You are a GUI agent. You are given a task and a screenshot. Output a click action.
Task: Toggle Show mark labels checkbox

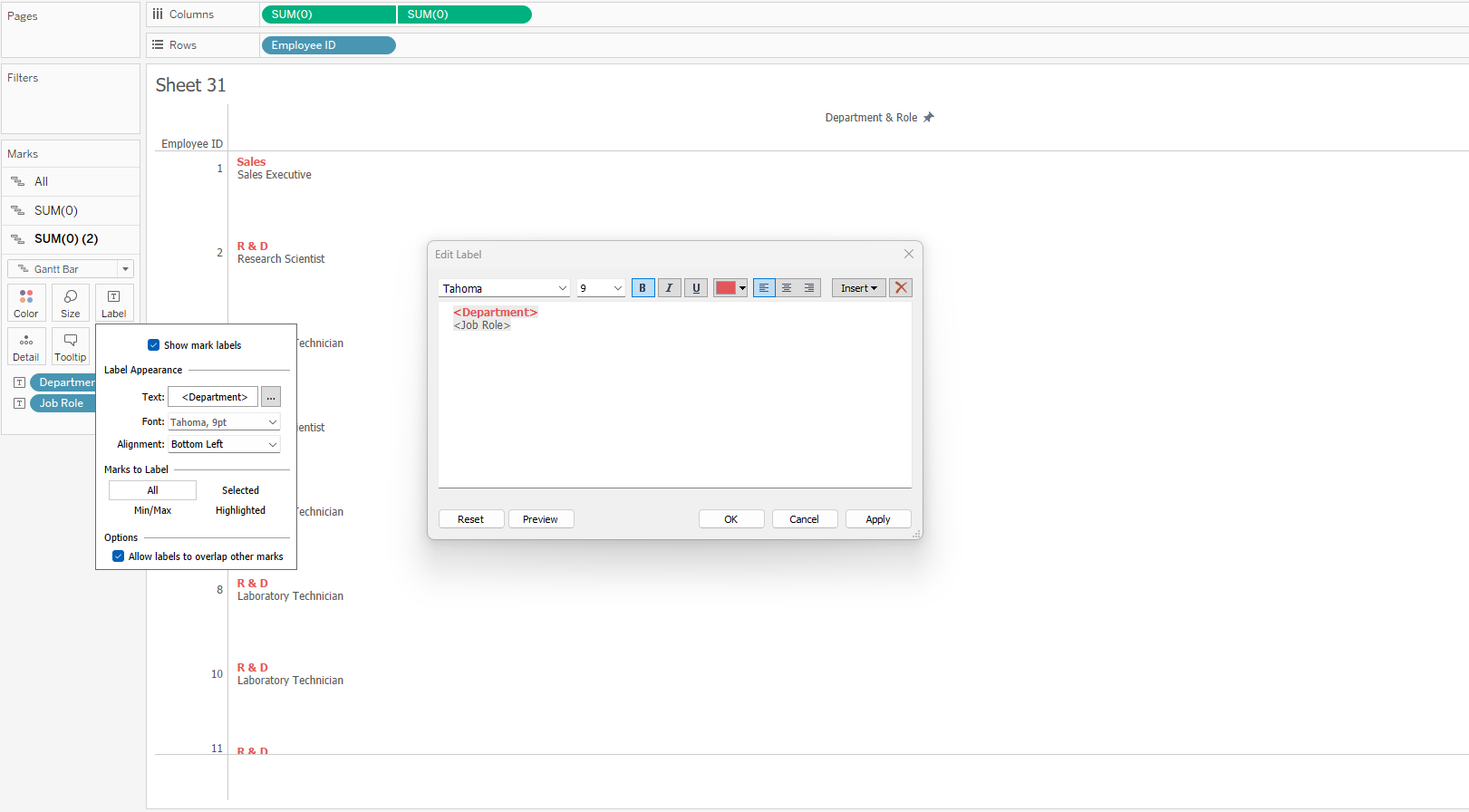tap(154, 345)
